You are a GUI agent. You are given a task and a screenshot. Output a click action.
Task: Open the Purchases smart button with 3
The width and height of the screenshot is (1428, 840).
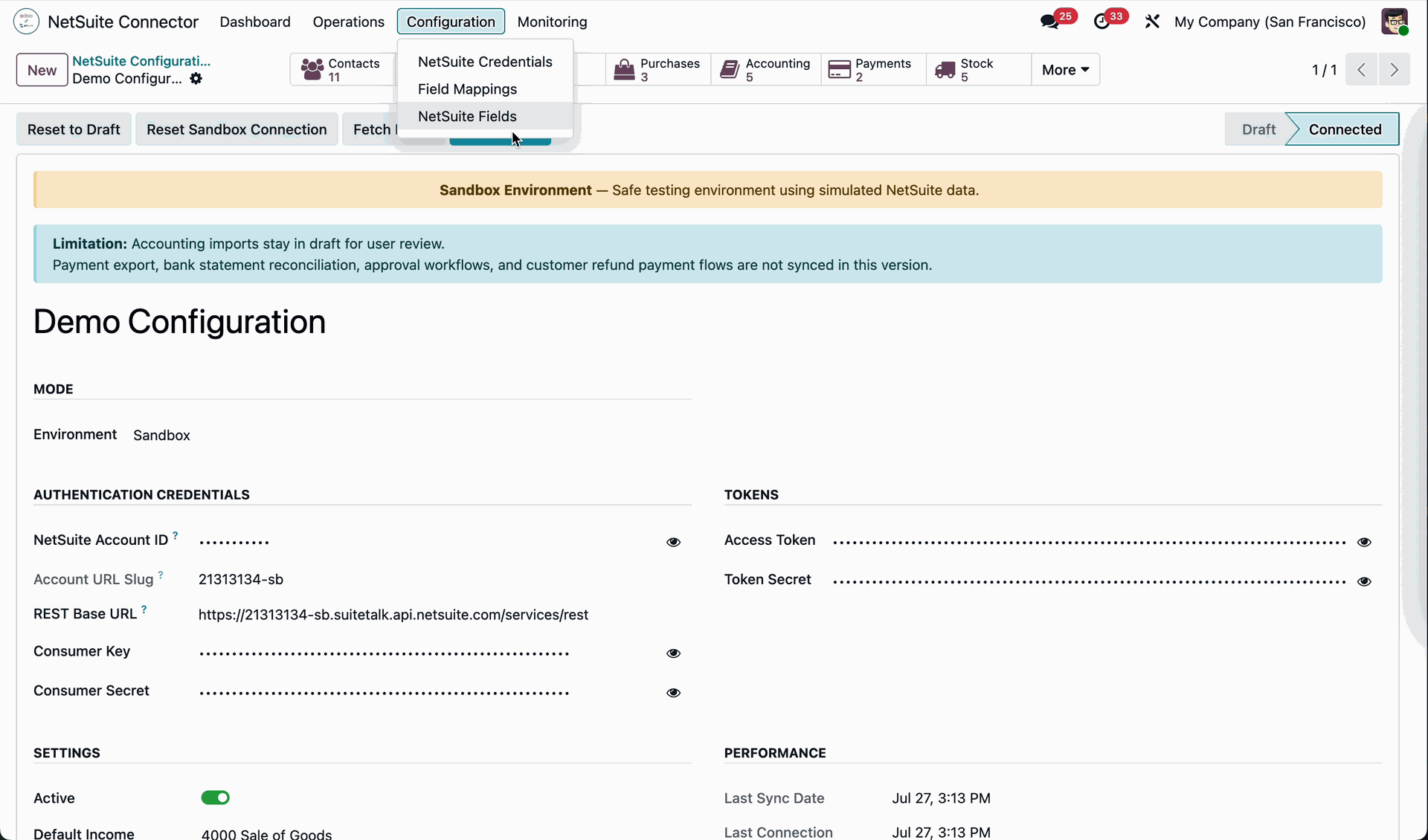coord(657,70)
